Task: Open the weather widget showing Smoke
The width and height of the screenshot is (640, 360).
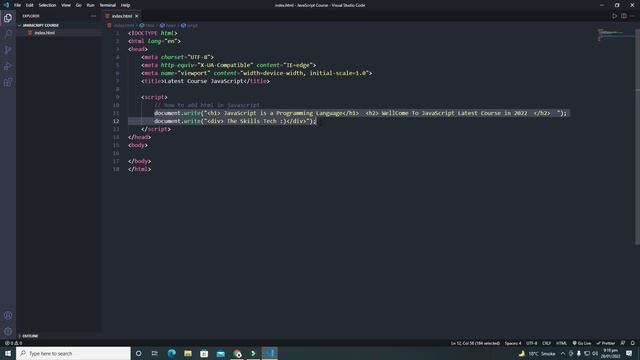Action: (537, 353)
